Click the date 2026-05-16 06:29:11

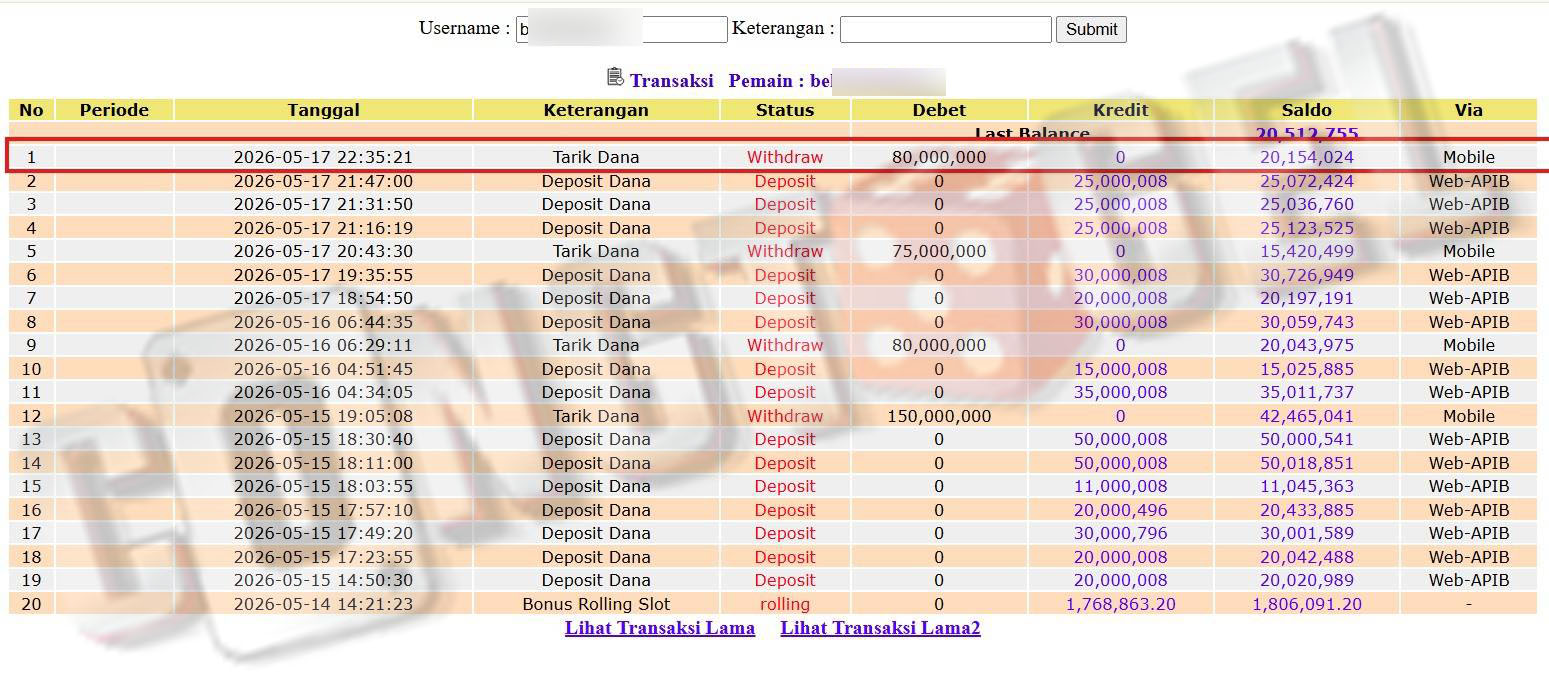pyautogui.click(x=323, y=345)
